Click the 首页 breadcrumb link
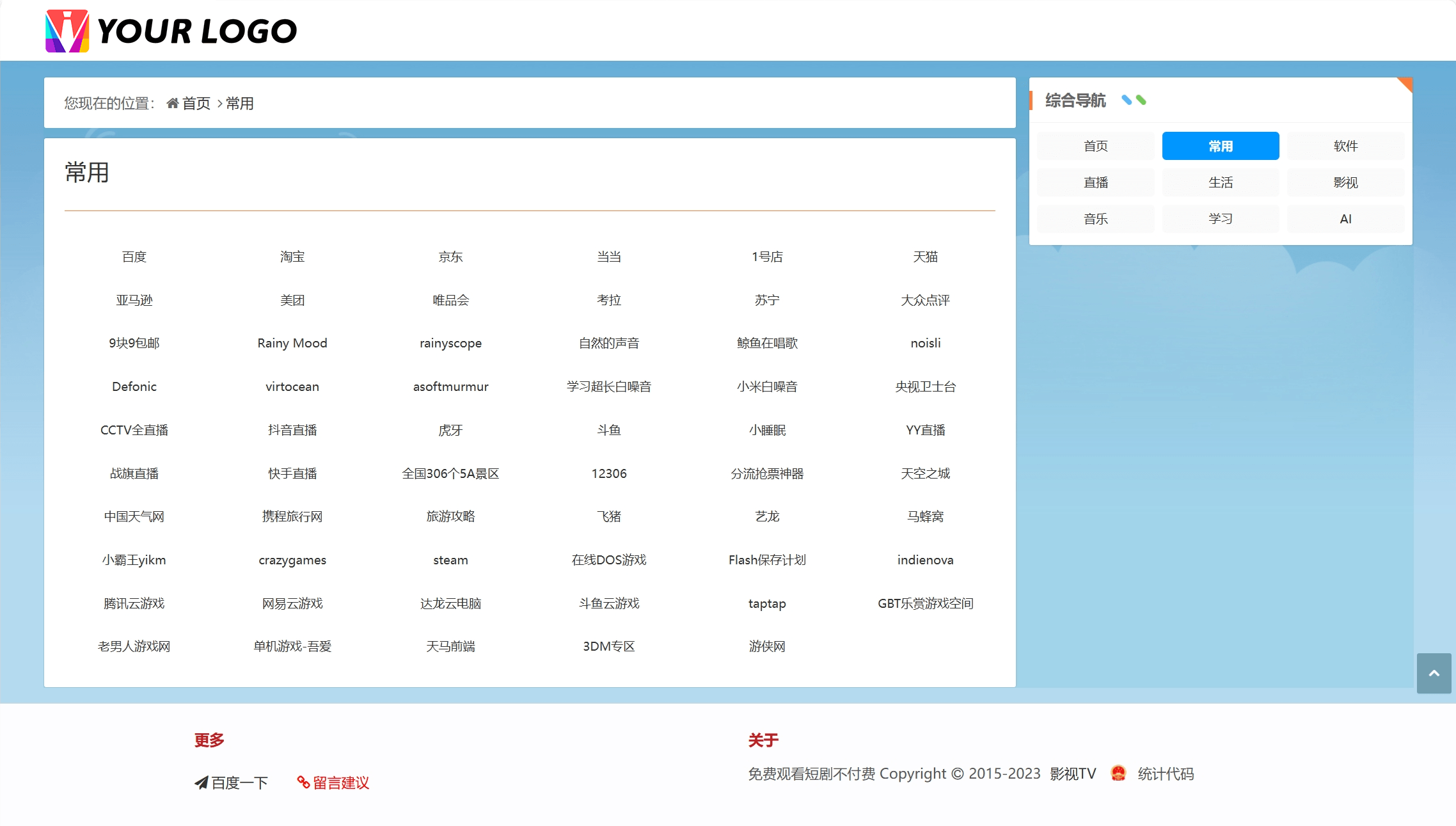 [x=196, y=103]
